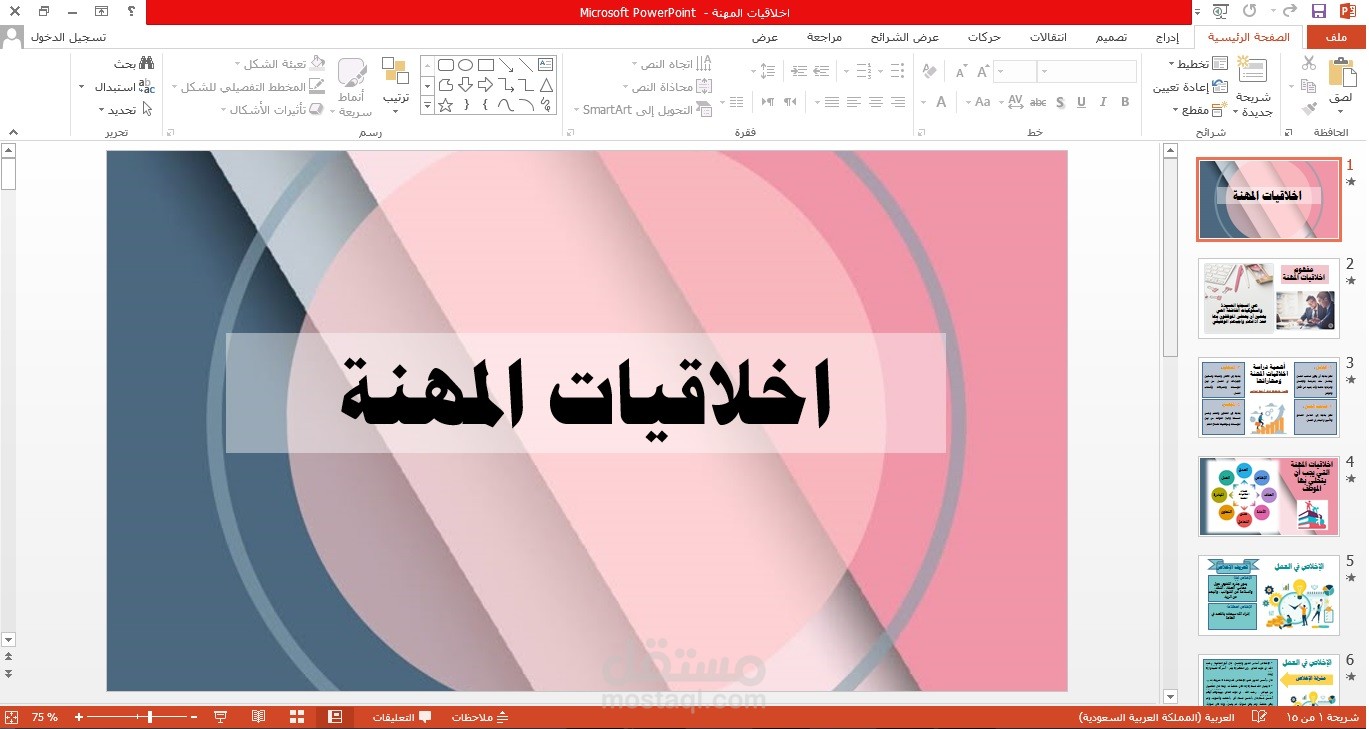1369x729 pixels.
Task: Select slide 3 thumbnail in panel
Action: [x=1269, y=397]
